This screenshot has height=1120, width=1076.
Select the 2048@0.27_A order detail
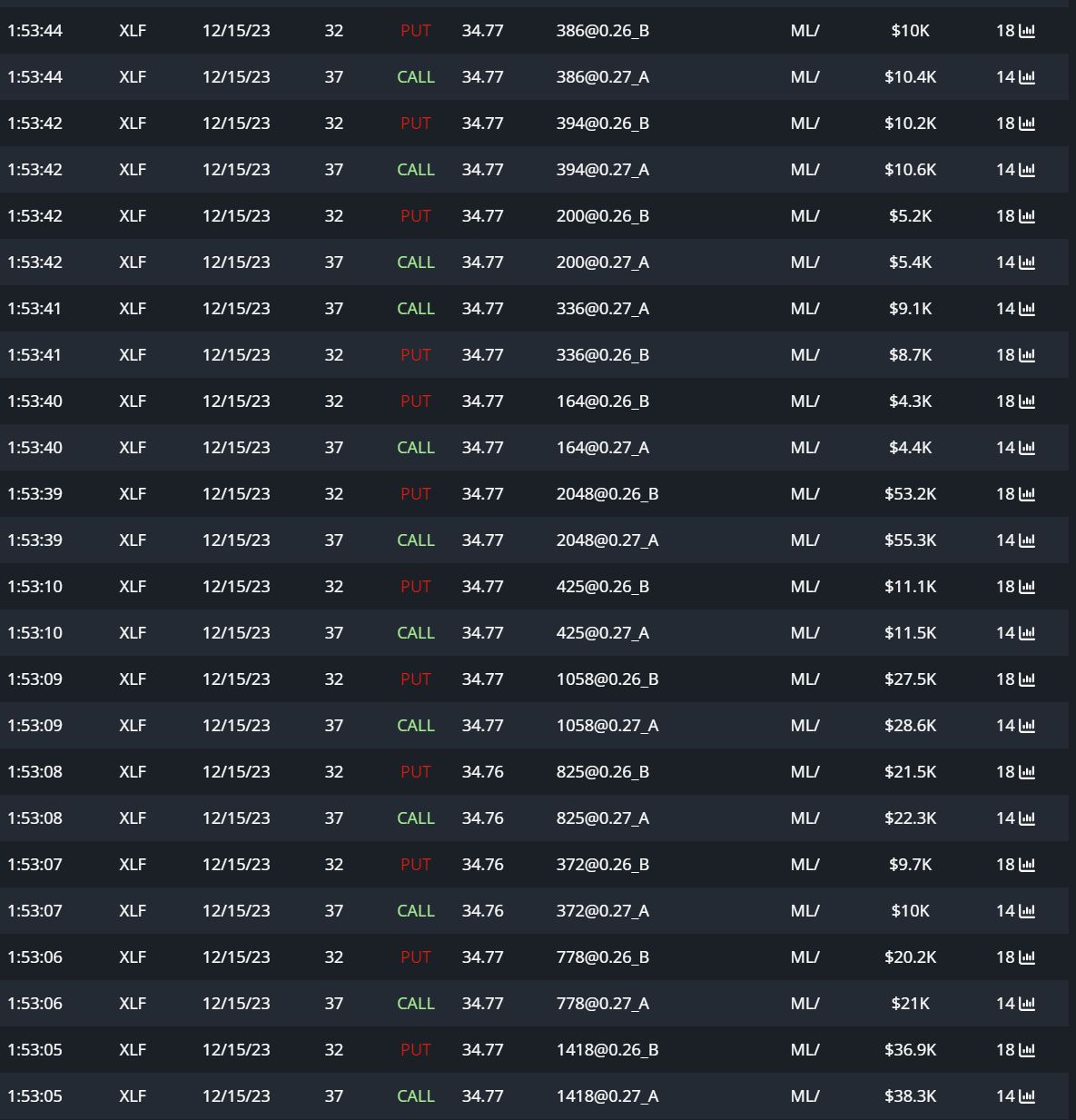pos(607,540)
